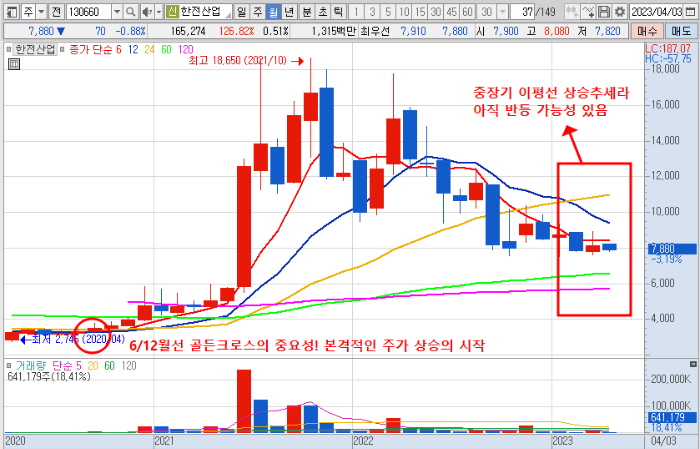Image resolution: width=700 pixels, height=449 pixels.
Task: Click the 종가 단순 moving average label
Action: point(91,50)
